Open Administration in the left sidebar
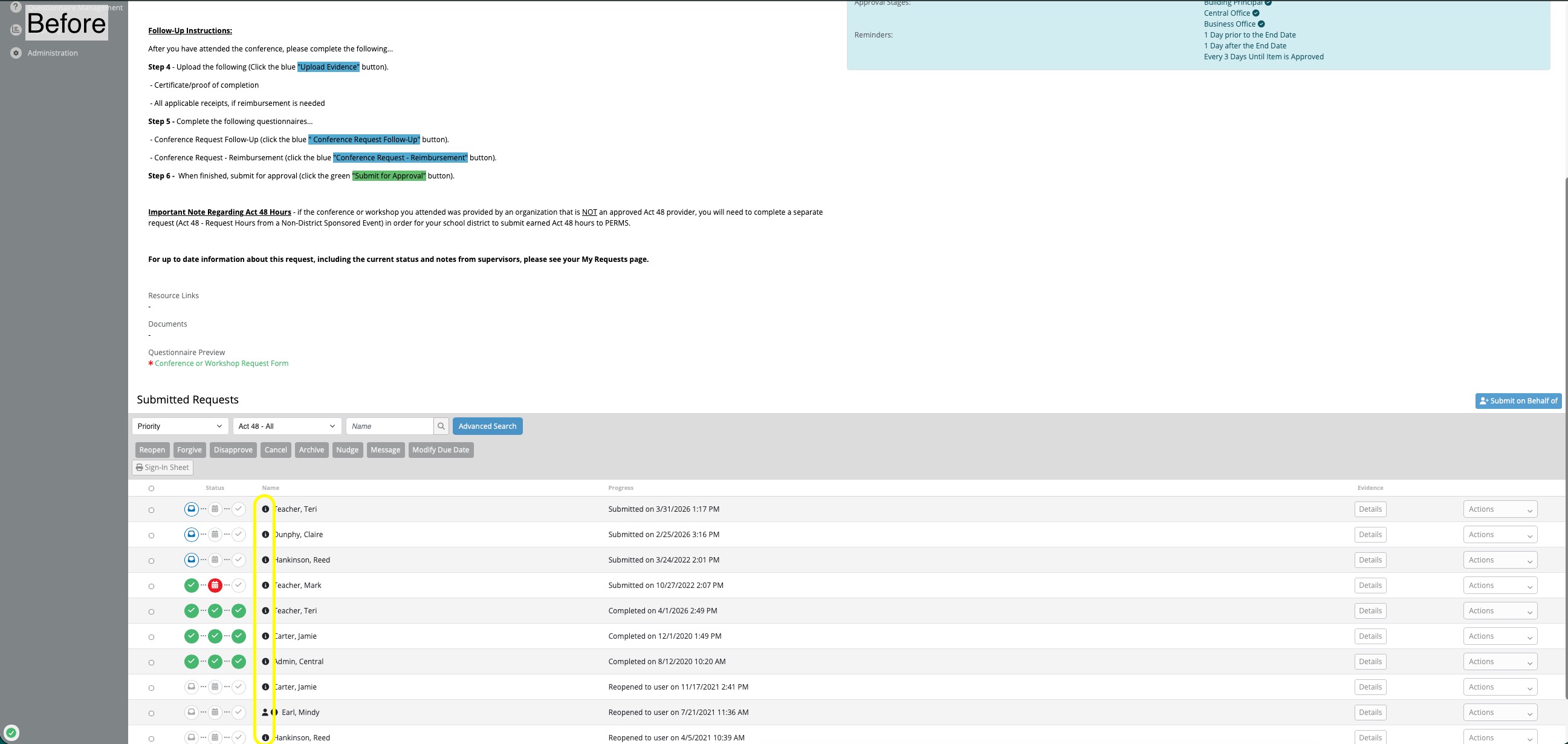This screenshot has height=744, width=1568. tap(53, 53)
